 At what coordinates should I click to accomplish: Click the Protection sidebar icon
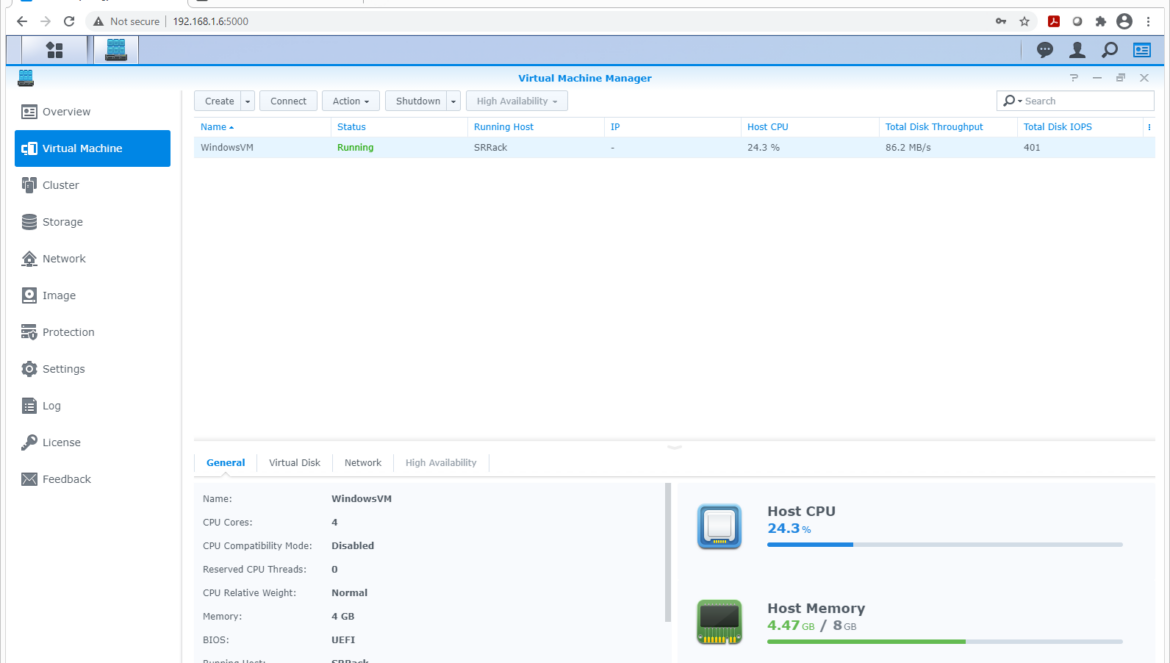pos(29,332)
